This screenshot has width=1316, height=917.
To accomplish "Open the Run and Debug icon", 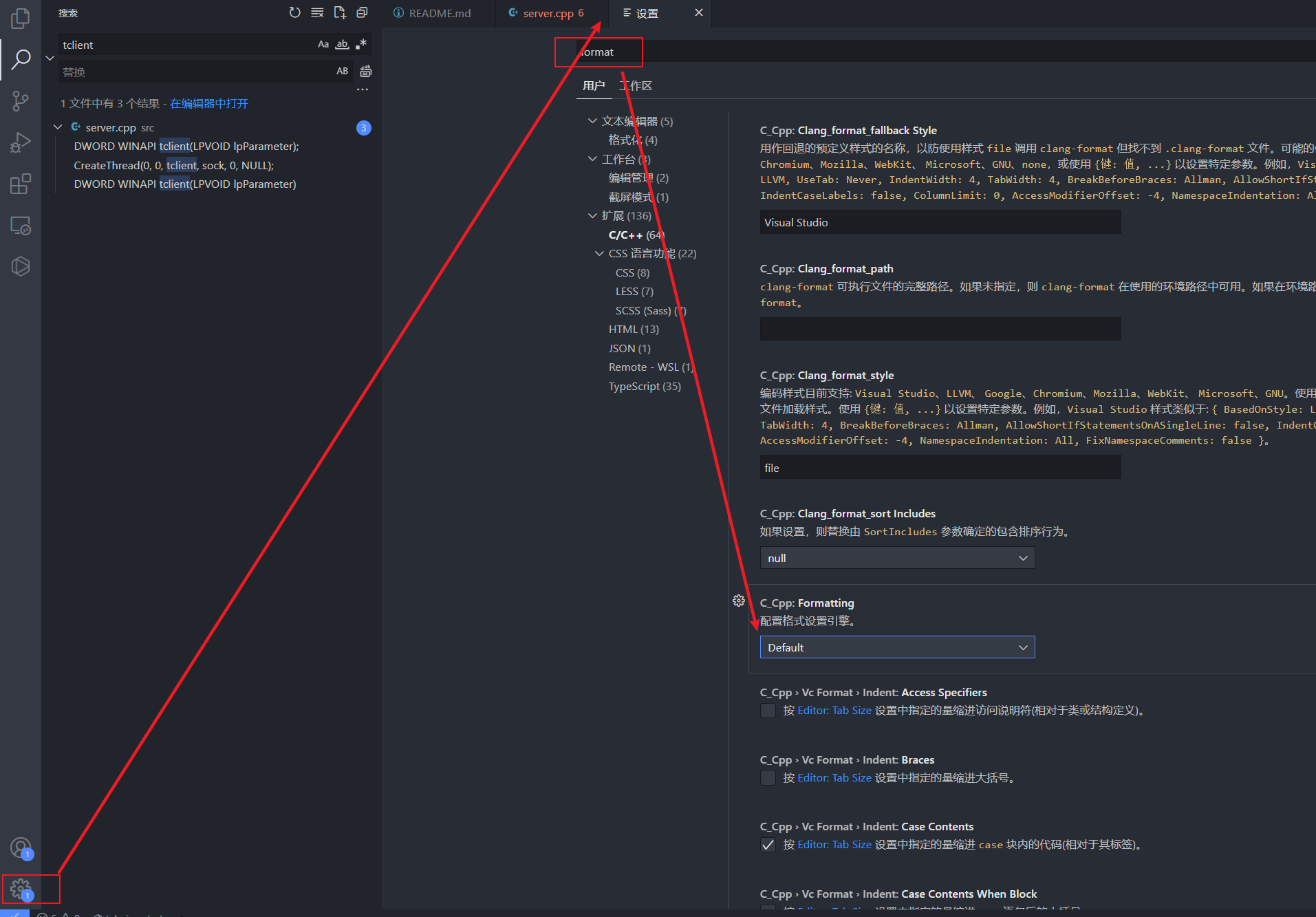I will click(x=20, y=142).
